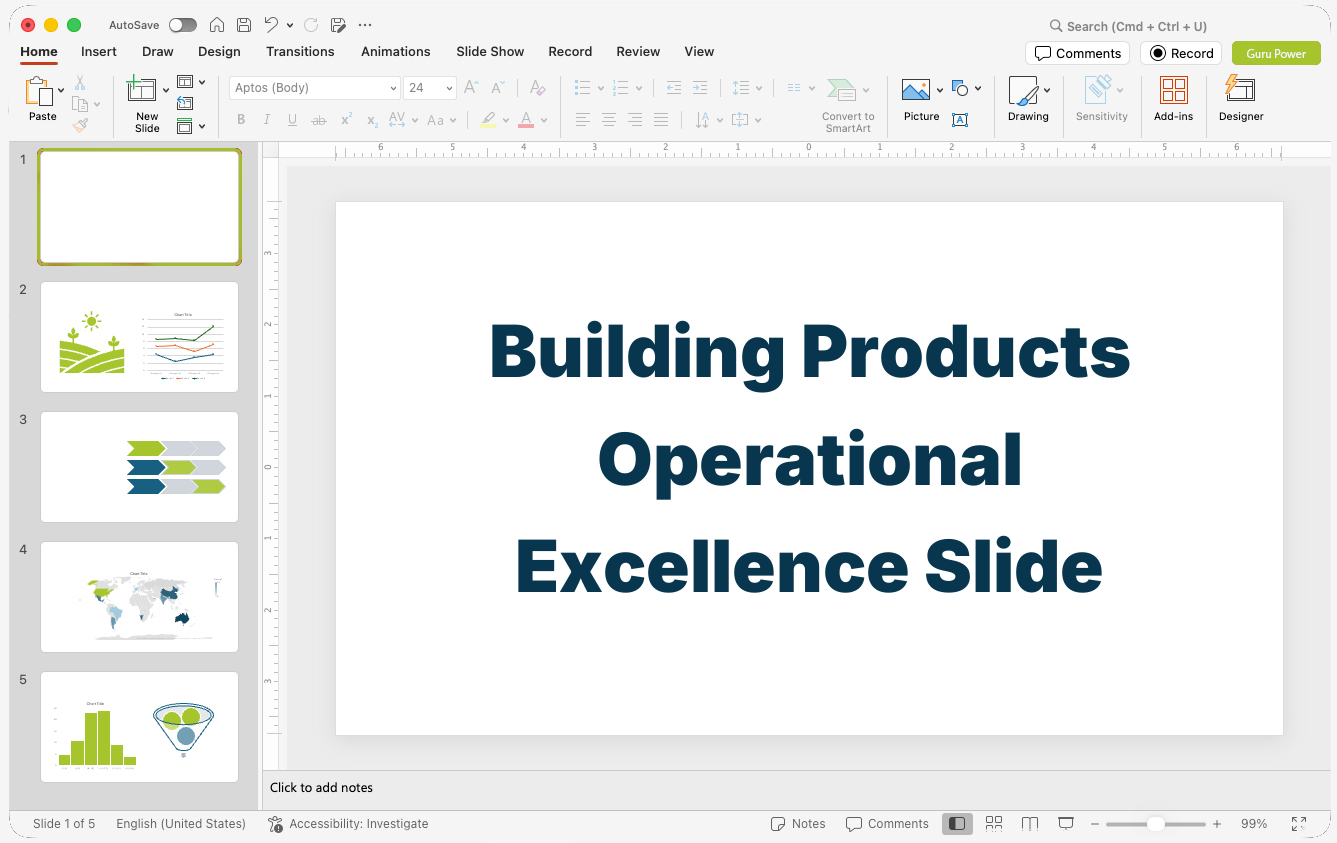This screenshot has width=1337, height=843.
Task: Go to the Animations tab
Action: tap(396, 51)
